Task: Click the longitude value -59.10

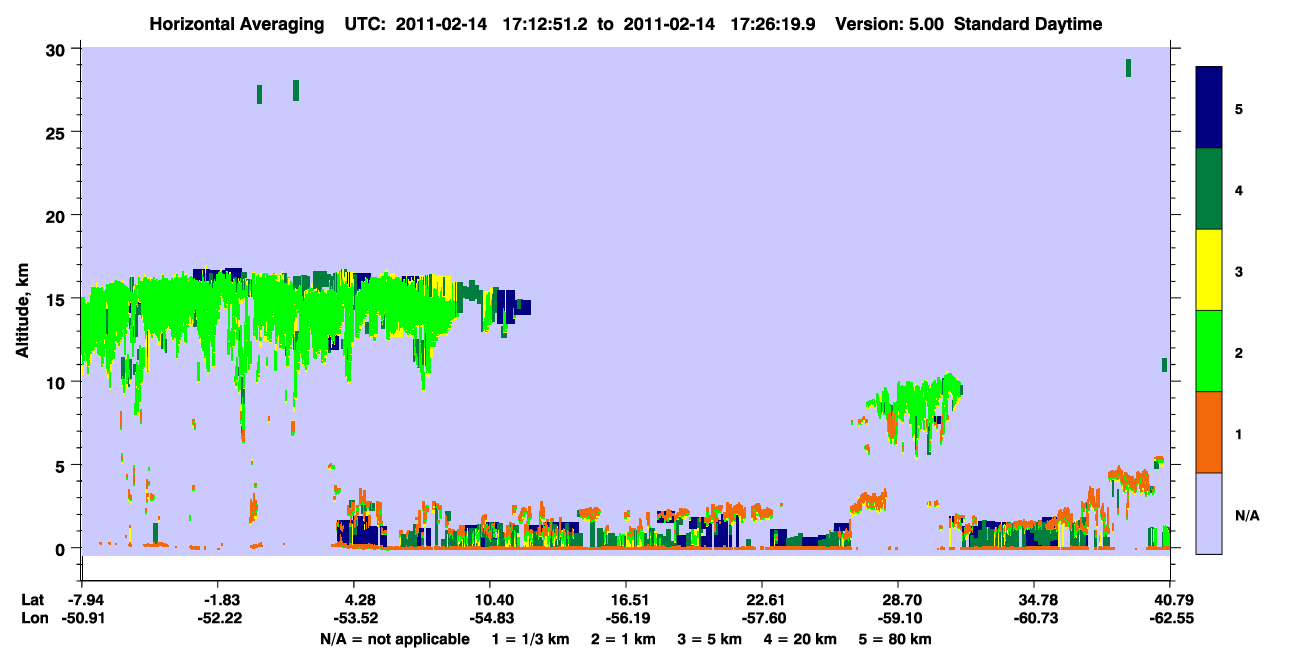Action: tap(898, 618)
